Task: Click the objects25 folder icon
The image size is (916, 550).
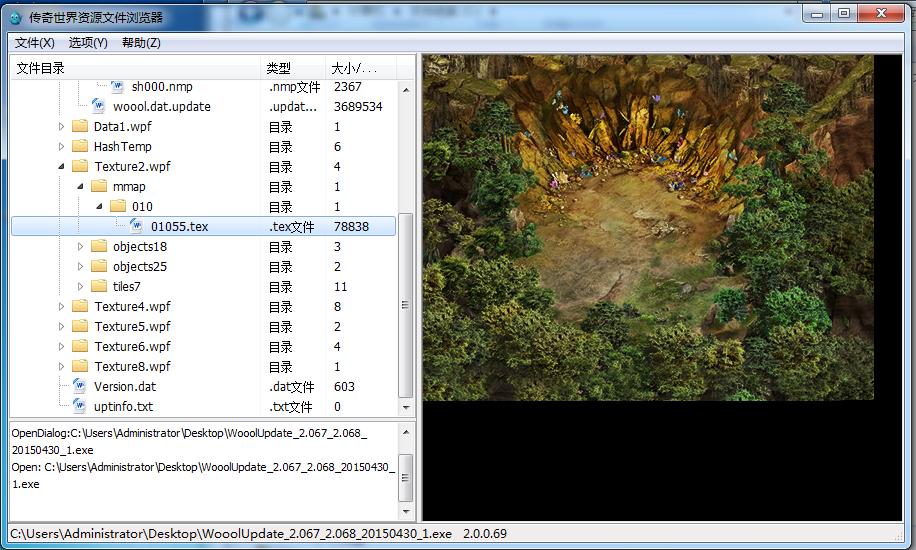Action: pyautogui.click(x=99, y=266)
